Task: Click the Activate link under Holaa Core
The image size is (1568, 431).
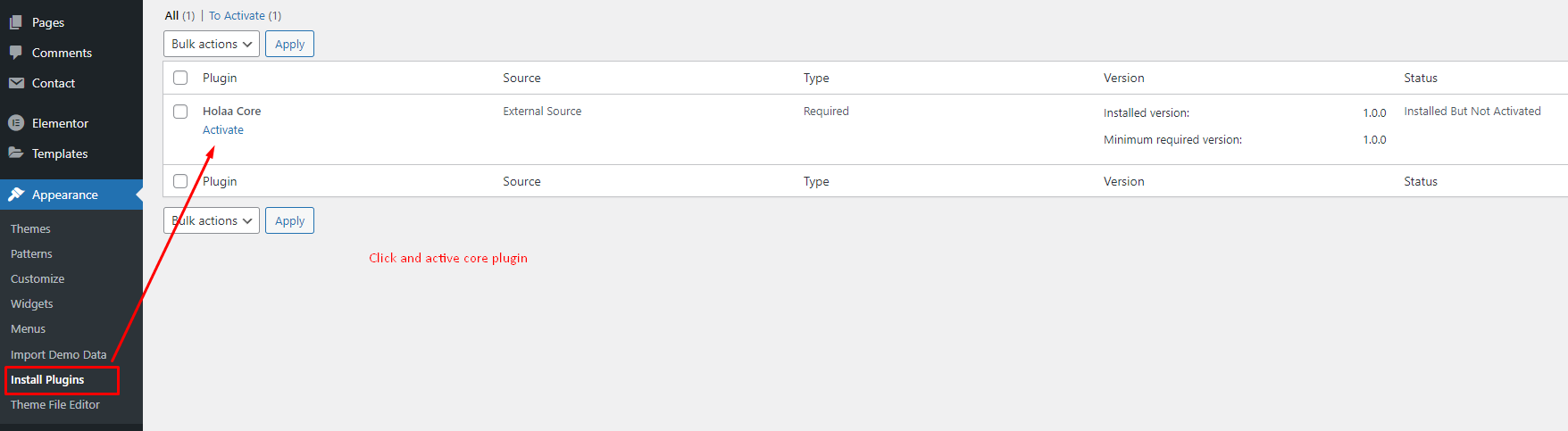Action: click(223, 130)
